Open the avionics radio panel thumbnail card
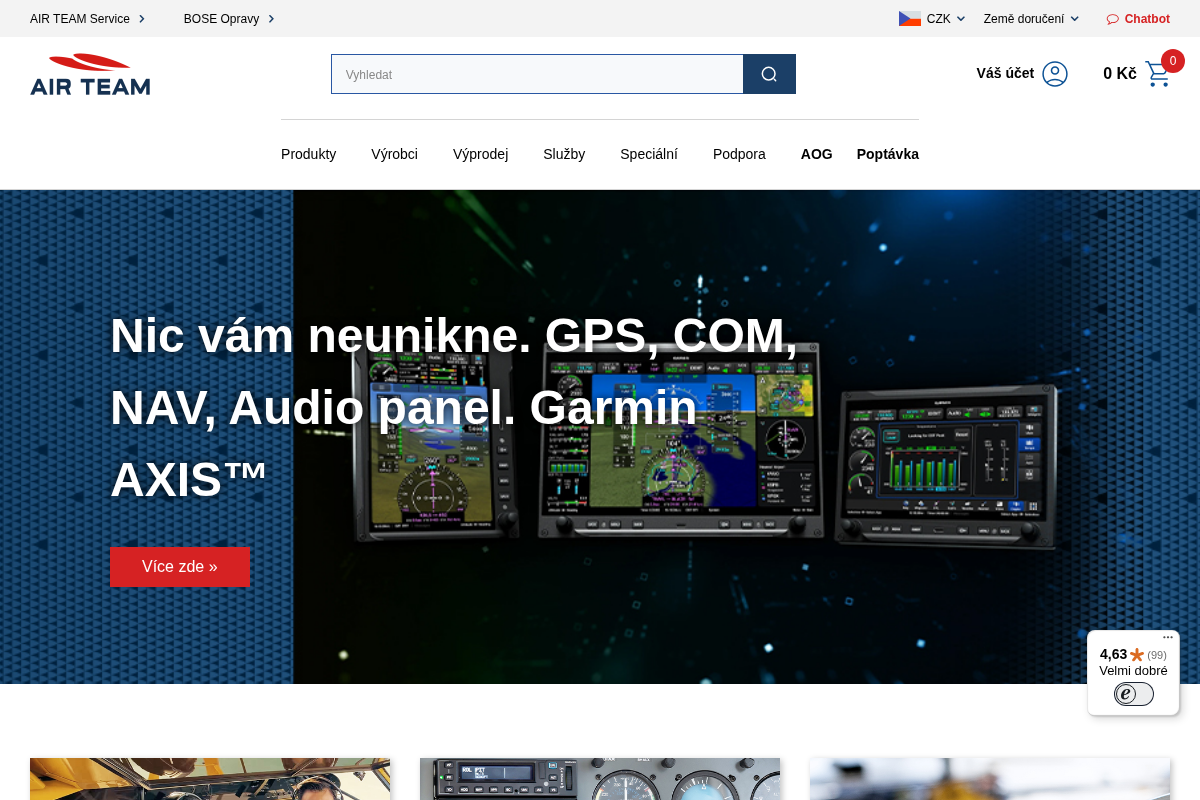1200x800 pixels. click(x=600, y=779)
